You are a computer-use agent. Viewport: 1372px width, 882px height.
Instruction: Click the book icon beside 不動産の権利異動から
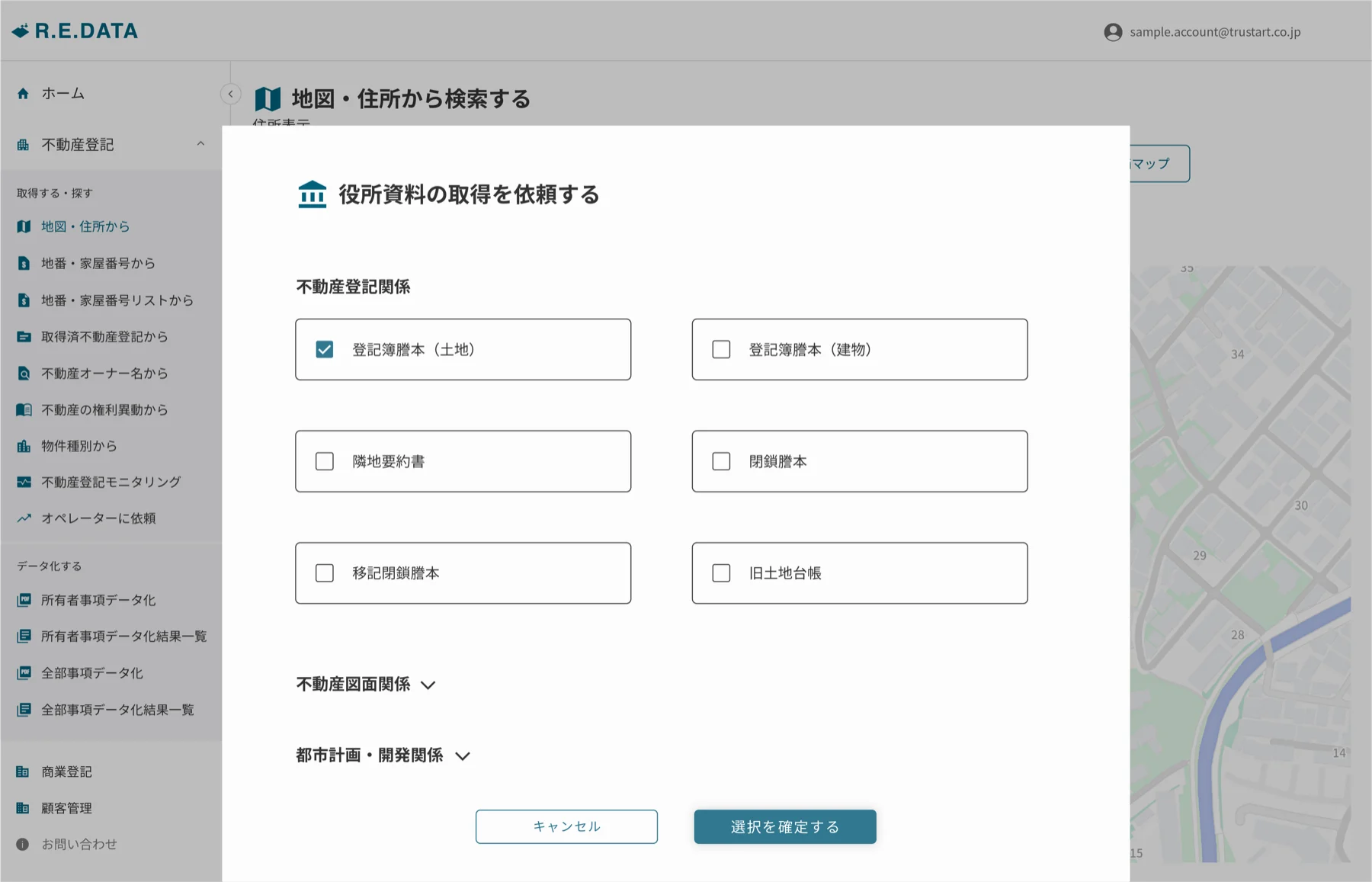pyautogui.click(x=24, y=410)
